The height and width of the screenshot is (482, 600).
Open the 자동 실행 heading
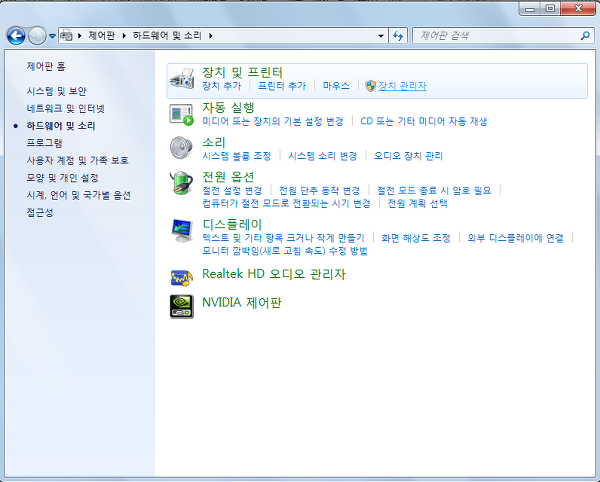point(228,107)
